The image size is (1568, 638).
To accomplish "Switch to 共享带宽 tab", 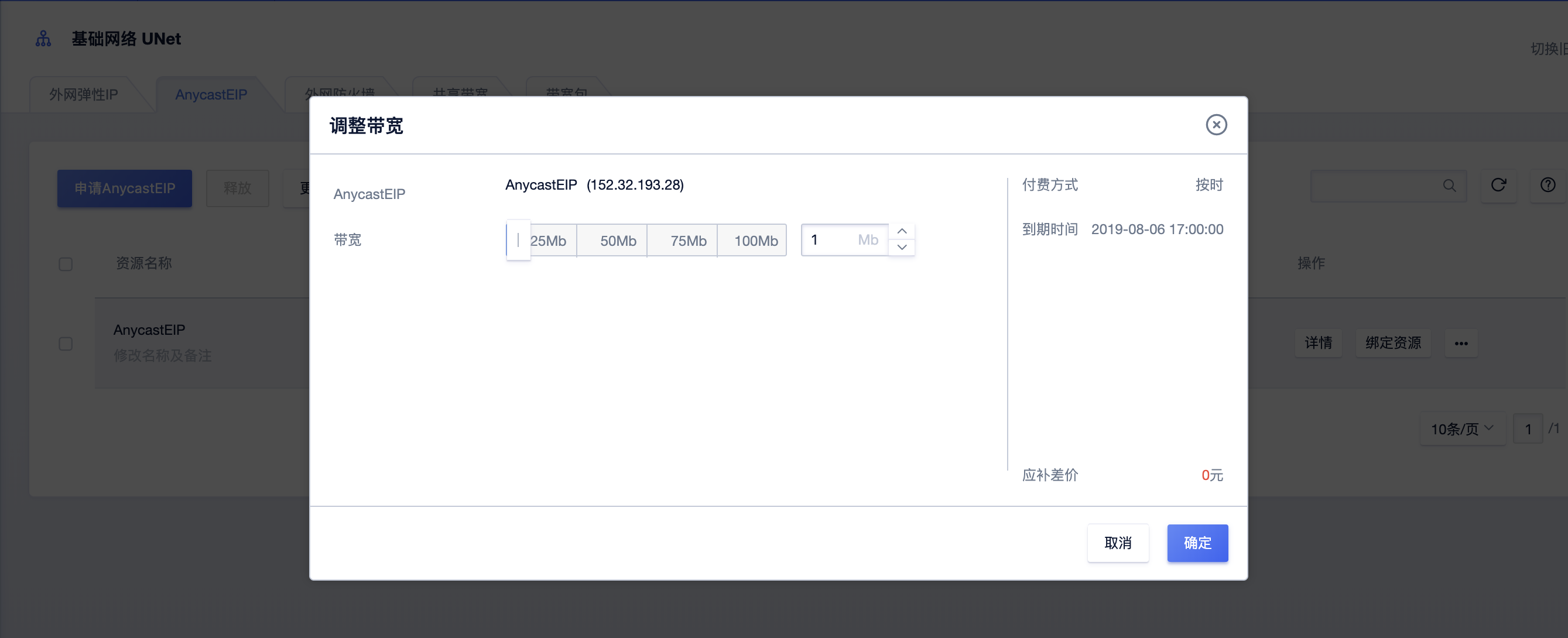I will coord(460,91).
